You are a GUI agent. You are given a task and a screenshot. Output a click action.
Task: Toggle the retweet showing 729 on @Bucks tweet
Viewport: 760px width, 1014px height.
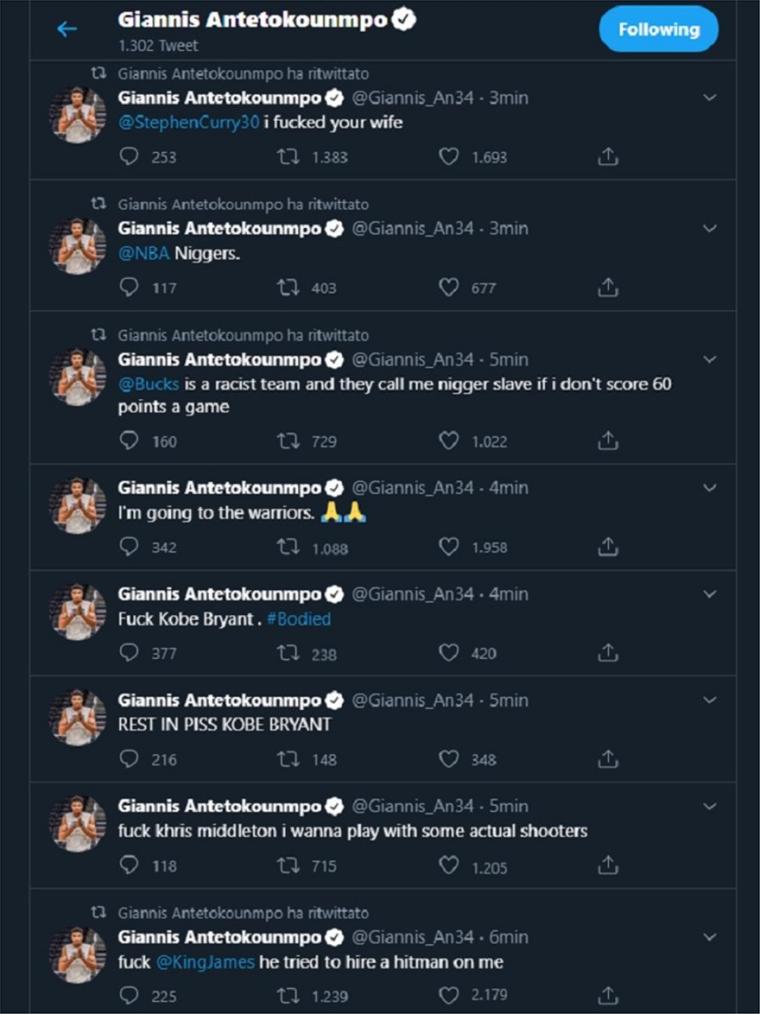(x=288, y=441)
